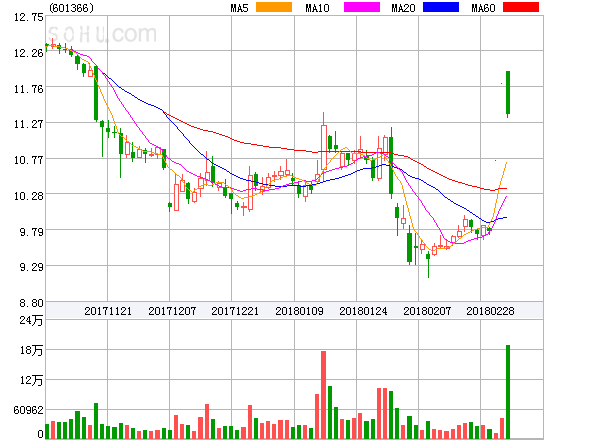Click the 18万 volume axis label

pyautogui.click(x=31, y=350)
